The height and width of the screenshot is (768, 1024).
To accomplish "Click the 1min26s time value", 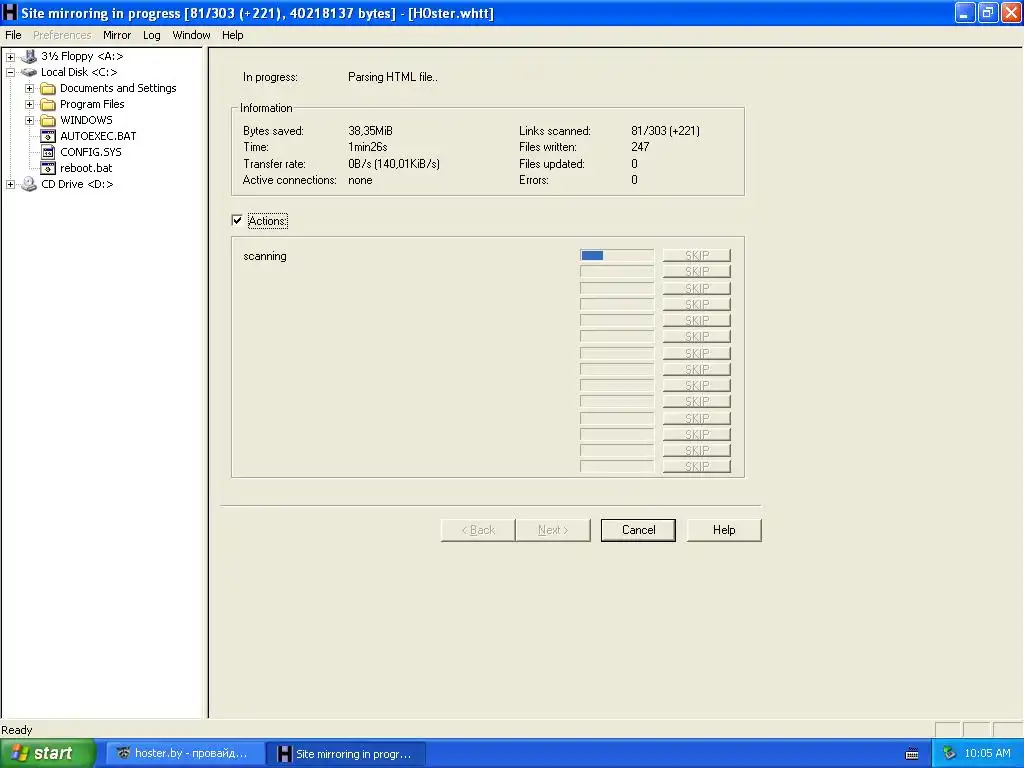I will [x=368, y=147].
